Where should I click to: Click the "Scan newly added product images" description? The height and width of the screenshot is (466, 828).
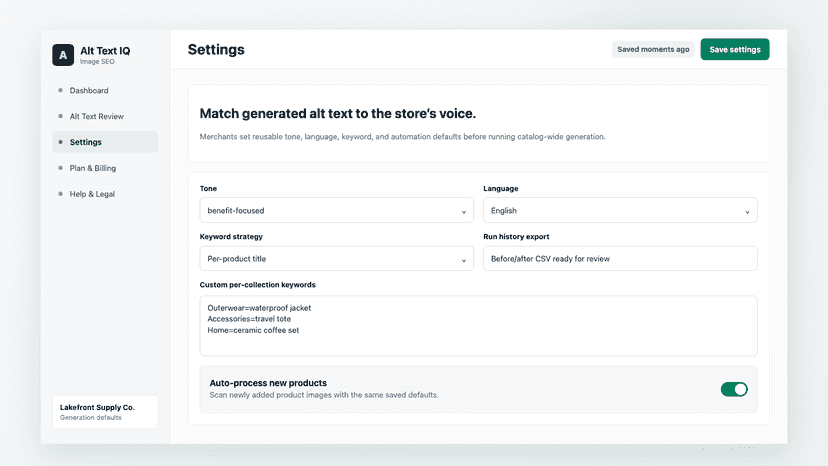pos(324,395)
